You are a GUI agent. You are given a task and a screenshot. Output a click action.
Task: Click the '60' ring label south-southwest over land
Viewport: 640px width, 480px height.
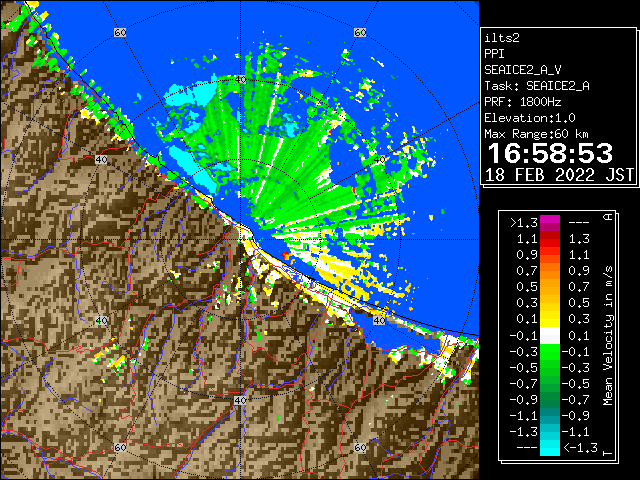(120, 447)
